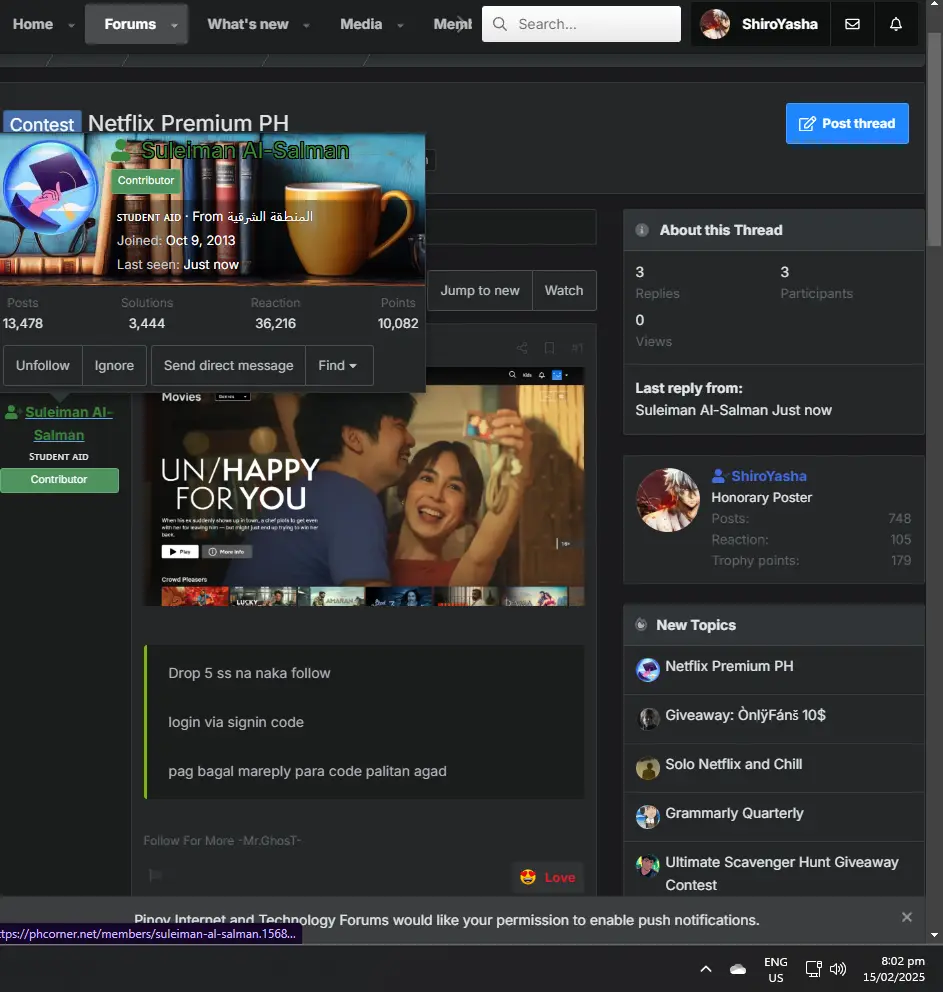This screenshot has height=992, width=943.
Task: Open the Members navigation tab
Action: 452,24
